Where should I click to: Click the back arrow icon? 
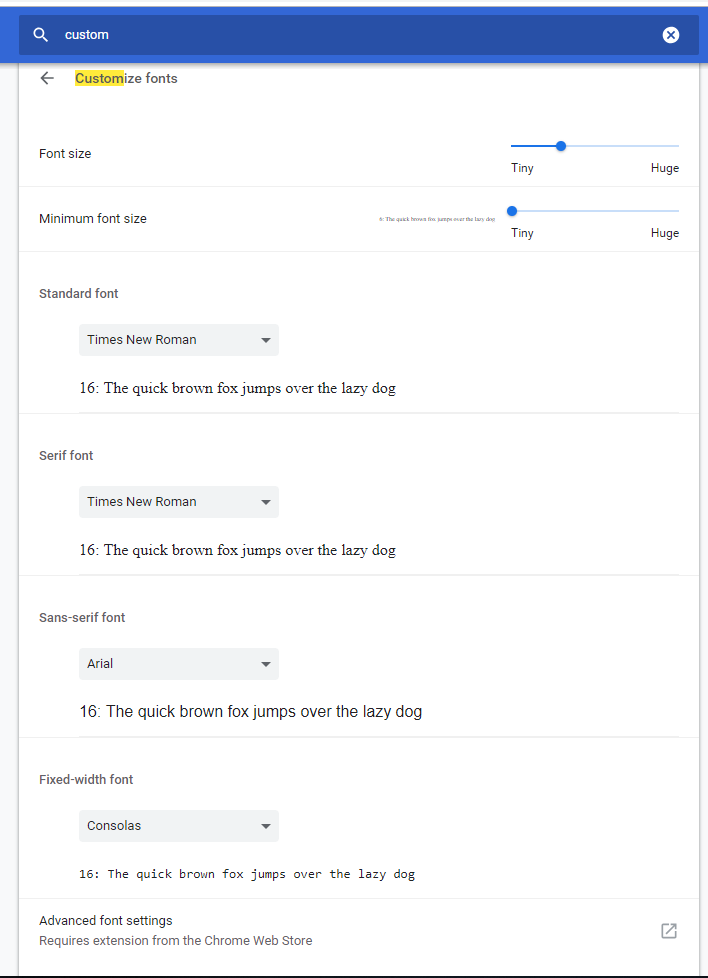point(47,78)
